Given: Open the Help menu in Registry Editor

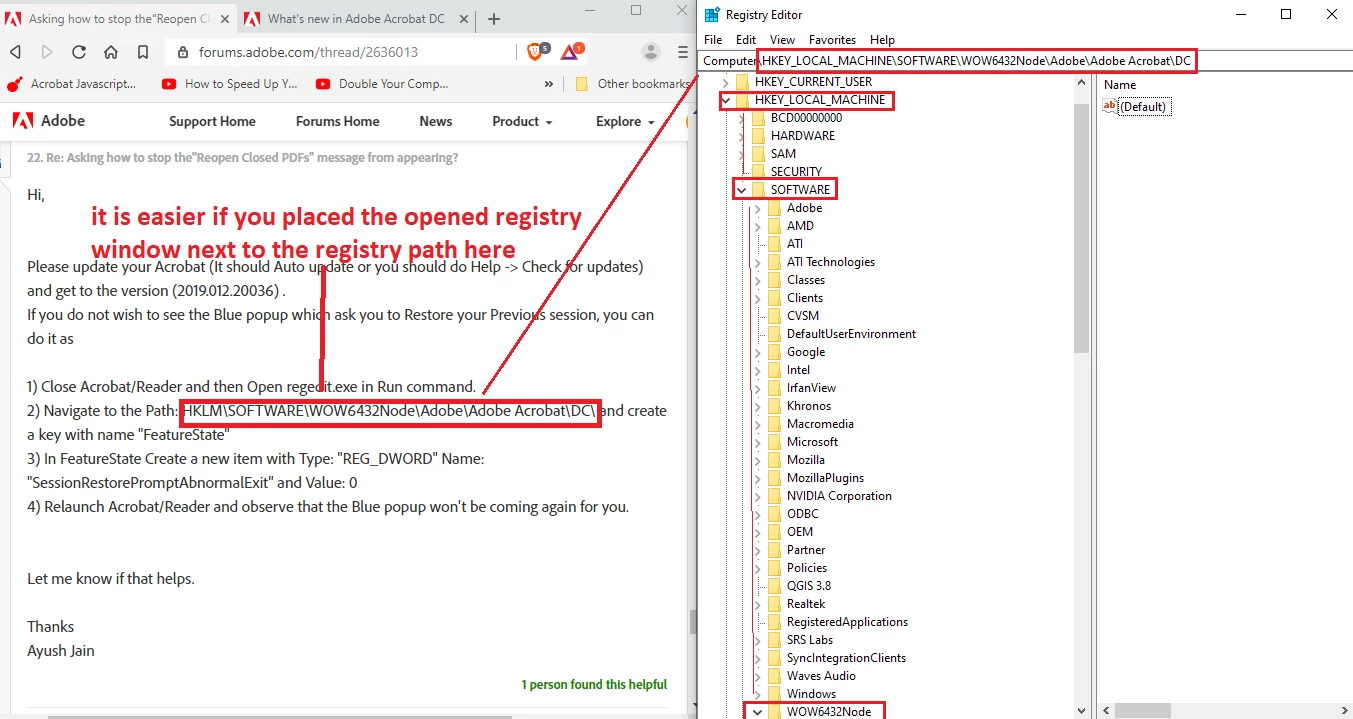Looking at the screenshot, I should pos(883,40).
